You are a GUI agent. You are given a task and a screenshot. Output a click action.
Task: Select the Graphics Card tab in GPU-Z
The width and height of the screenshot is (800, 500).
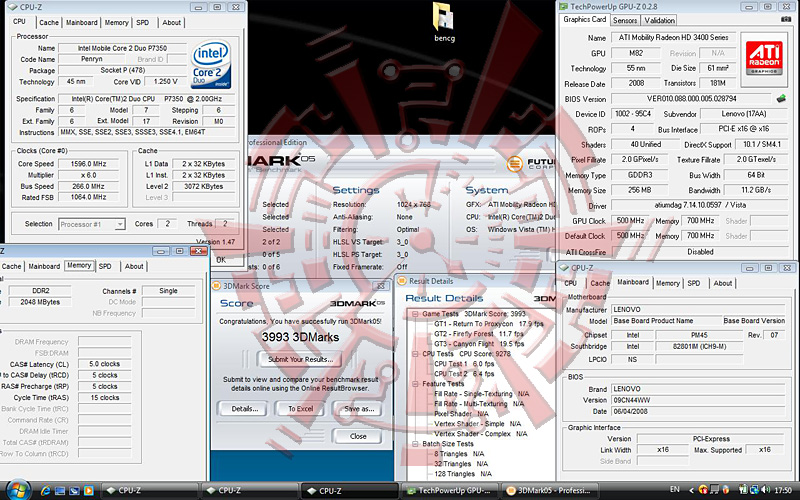pyautogui.click(x=585, y=19)
